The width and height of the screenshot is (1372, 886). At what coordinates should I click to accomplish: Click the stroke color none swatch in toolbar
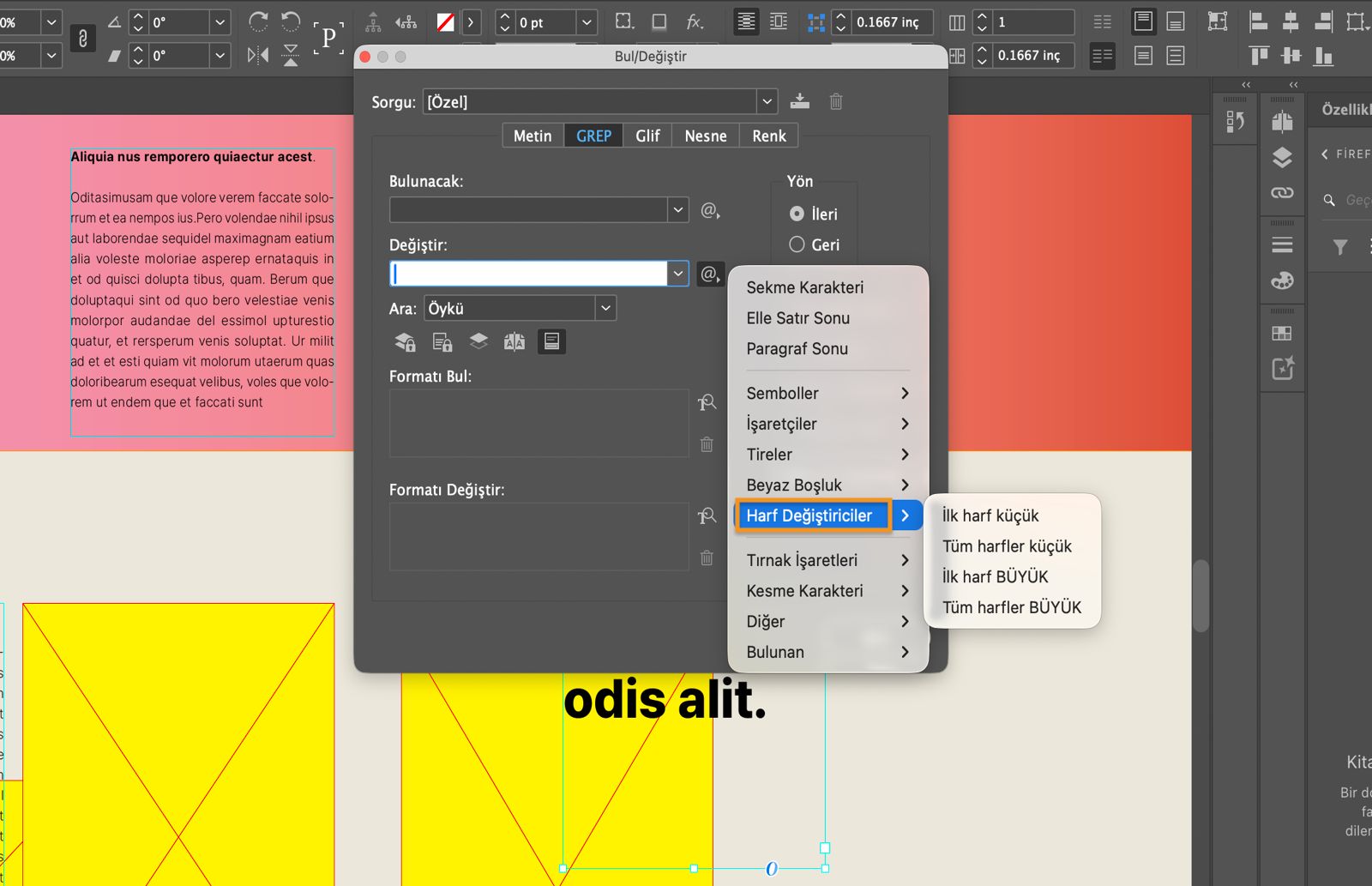click(x=446, y=22)
